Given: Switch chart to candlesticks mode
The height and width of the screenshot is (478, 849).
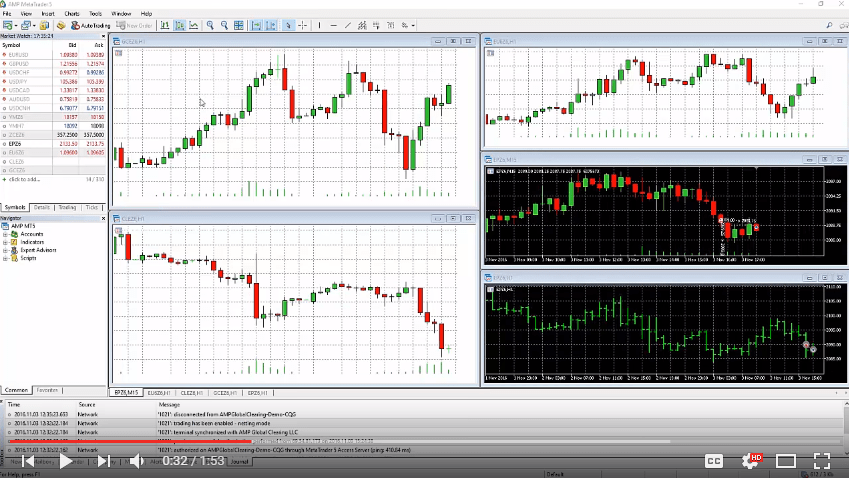Looking at the screenshot, I should coord(179,25).
